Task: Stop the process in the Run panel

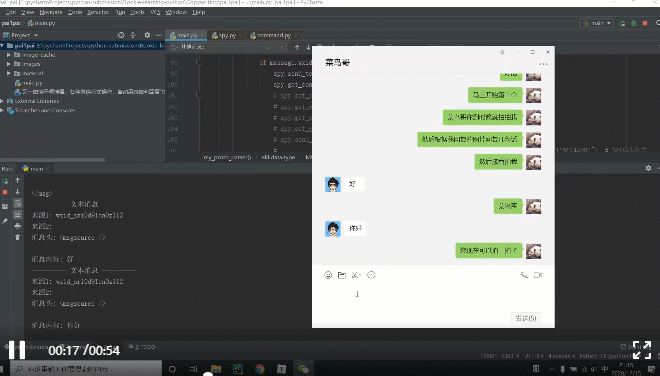Action: [x=5, y=192]
